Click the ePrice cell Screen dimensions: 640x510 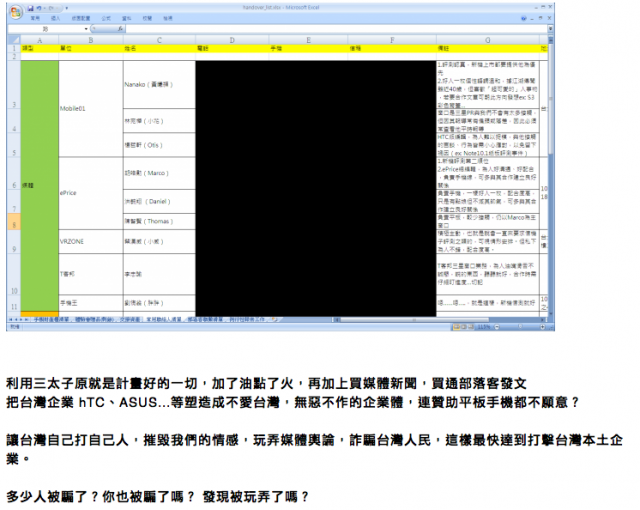coord(91,193)
